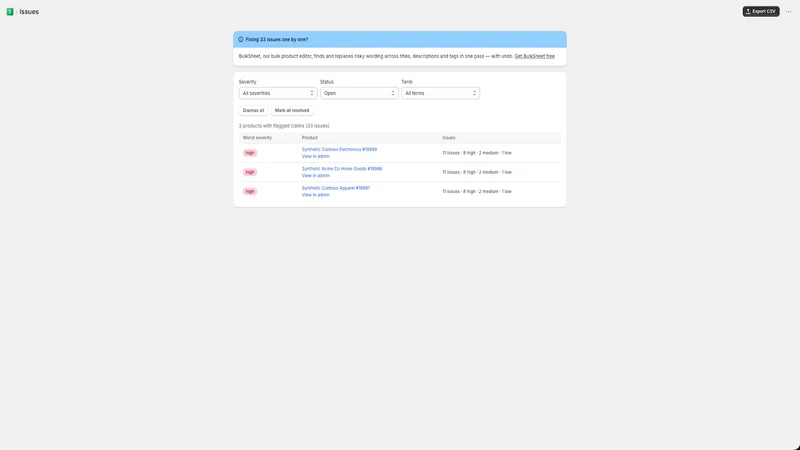Click the info icon in the blue banner

[x=241, y=39]
